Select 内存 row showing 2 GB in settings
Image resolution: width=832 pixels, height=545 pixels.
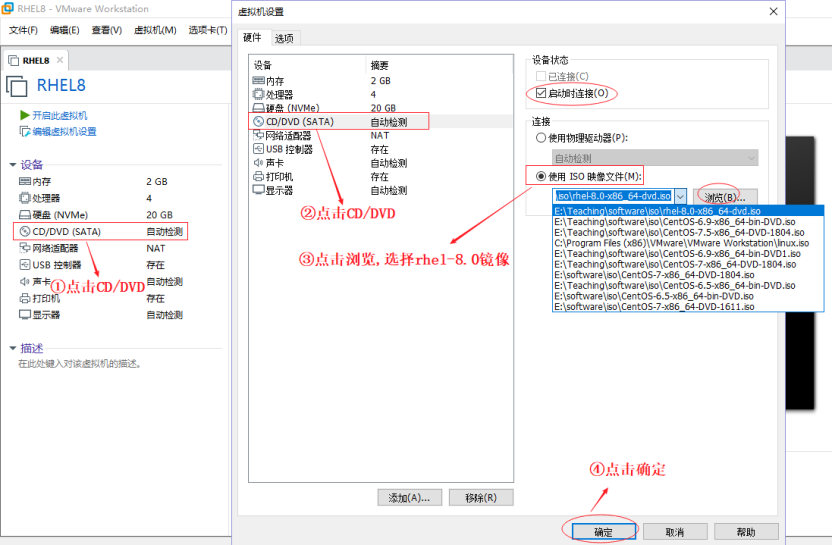(381, 80)
